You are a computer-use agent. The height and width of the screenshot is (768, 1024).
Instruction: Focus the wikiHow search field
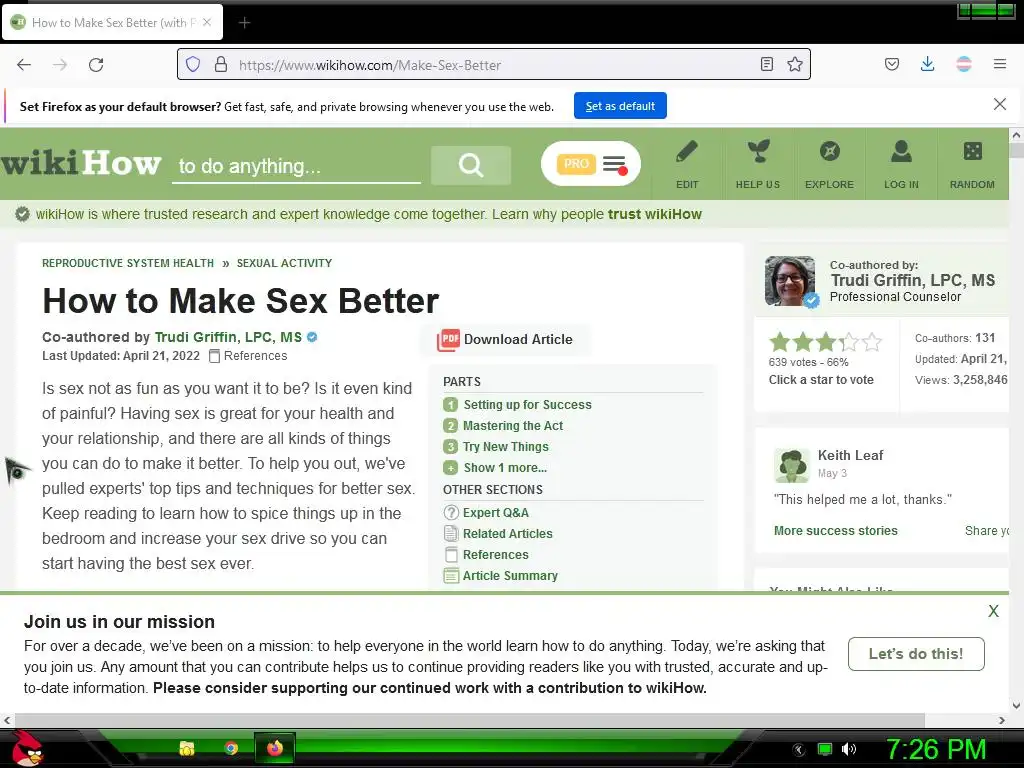(x=296, y=166)
